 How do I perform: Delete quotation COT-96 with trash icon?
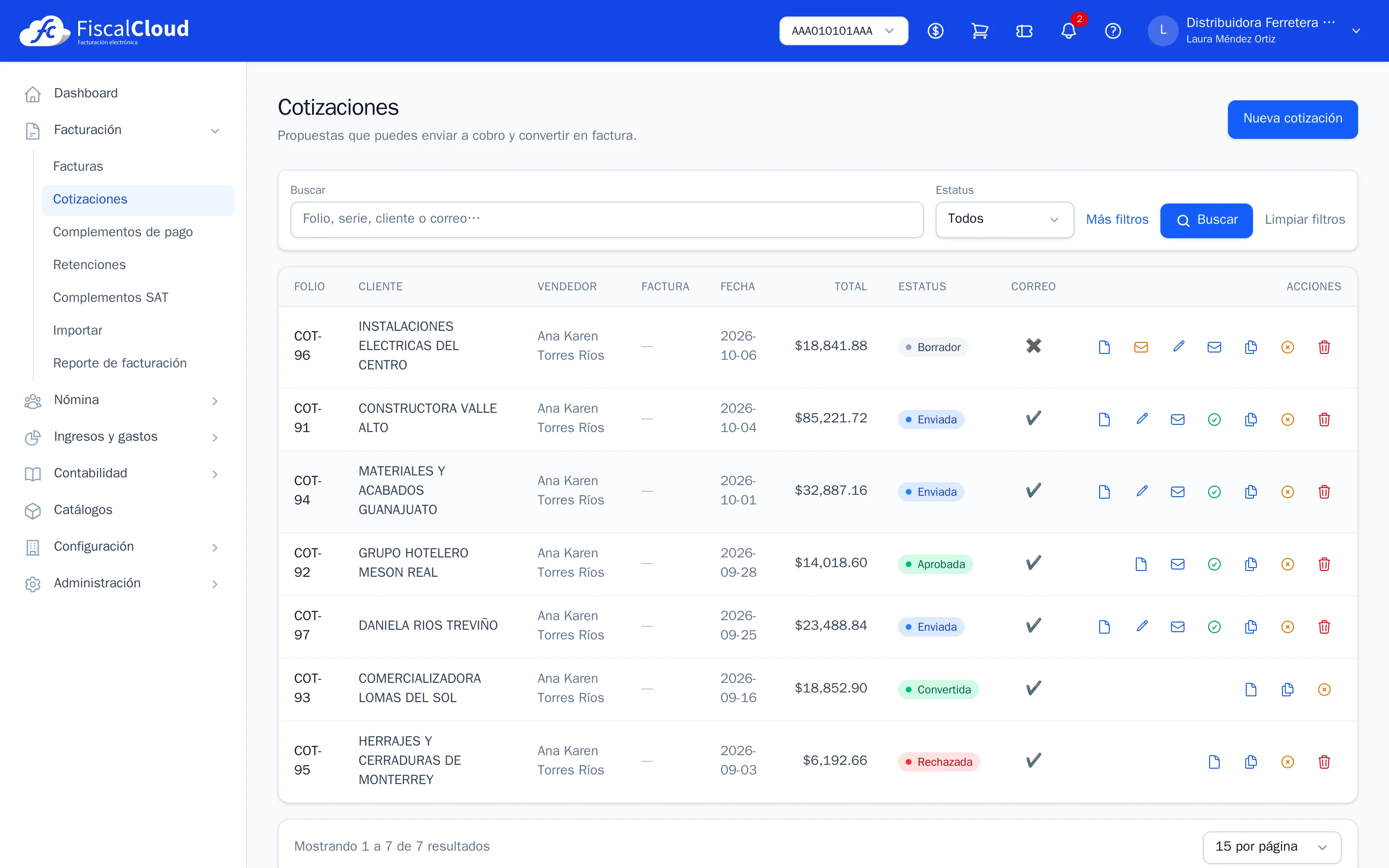pyautogui.click(x=1324, y=347)
